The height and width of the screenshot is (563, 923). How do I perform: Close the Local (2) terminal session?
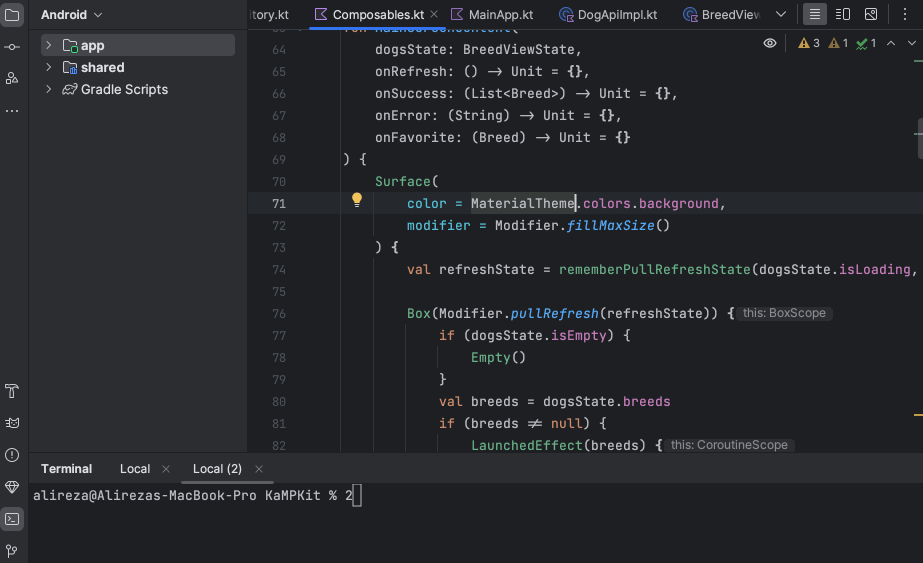[259, 469]
